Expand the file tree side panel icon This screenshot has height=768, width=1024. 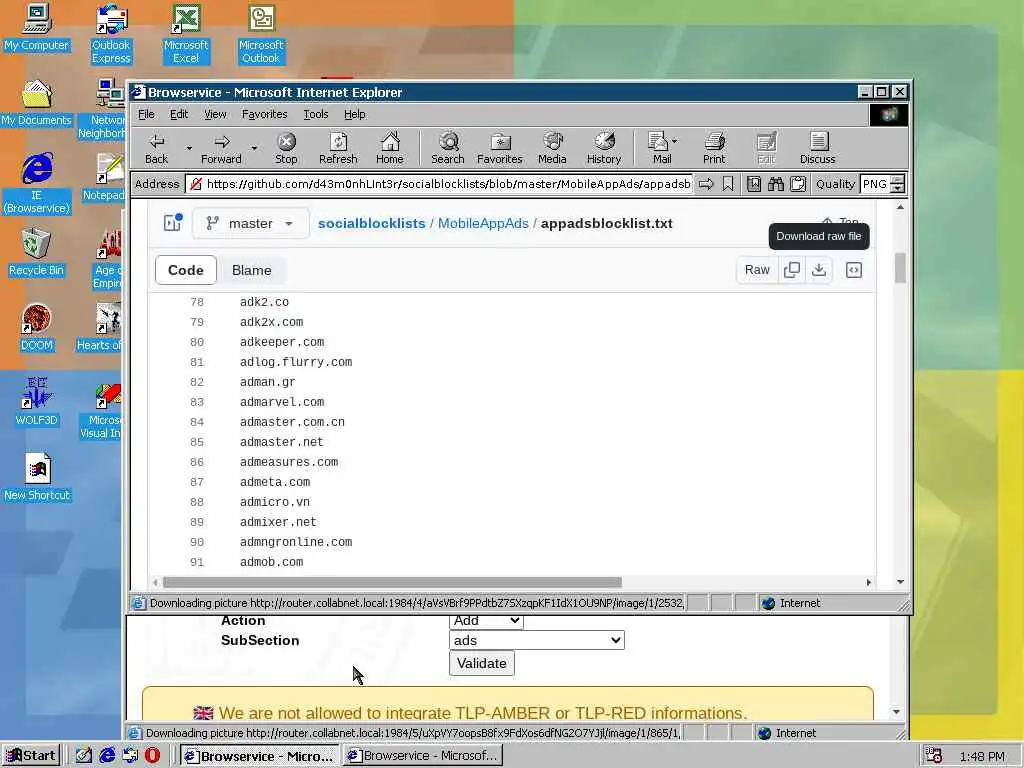[x=172, y=223]
